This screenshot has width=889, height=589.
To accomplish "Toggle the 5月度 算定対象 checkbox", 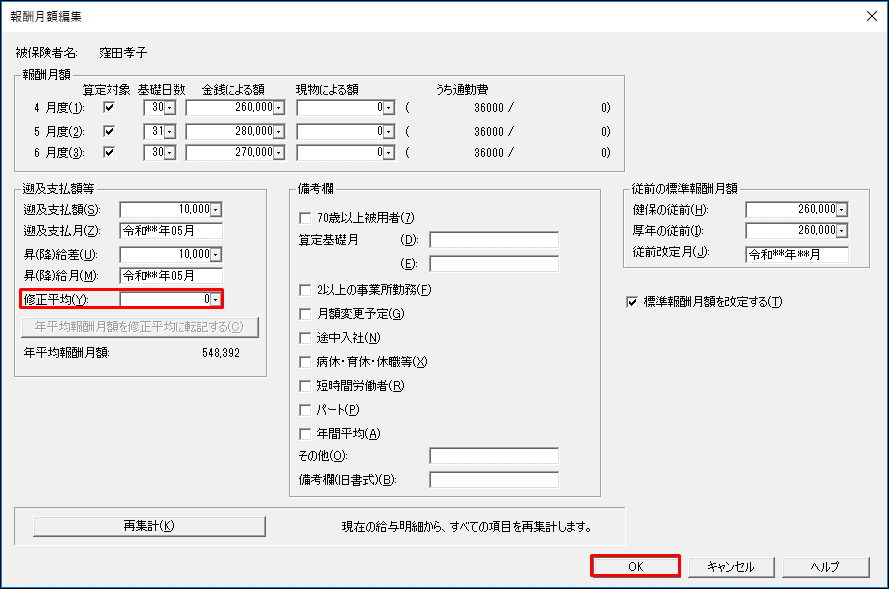I will point(109,130).
